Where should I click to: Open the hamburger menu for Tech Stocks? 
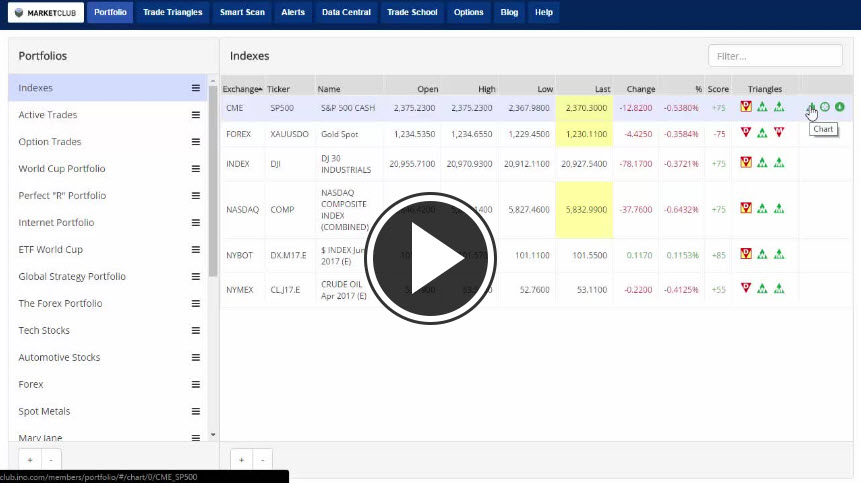pos(195,330)
